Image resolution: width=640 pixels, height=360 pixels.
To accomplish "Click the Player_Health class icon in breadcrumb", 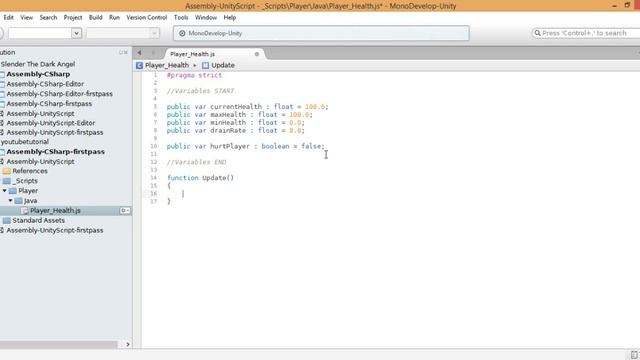I will coord(140,65).
